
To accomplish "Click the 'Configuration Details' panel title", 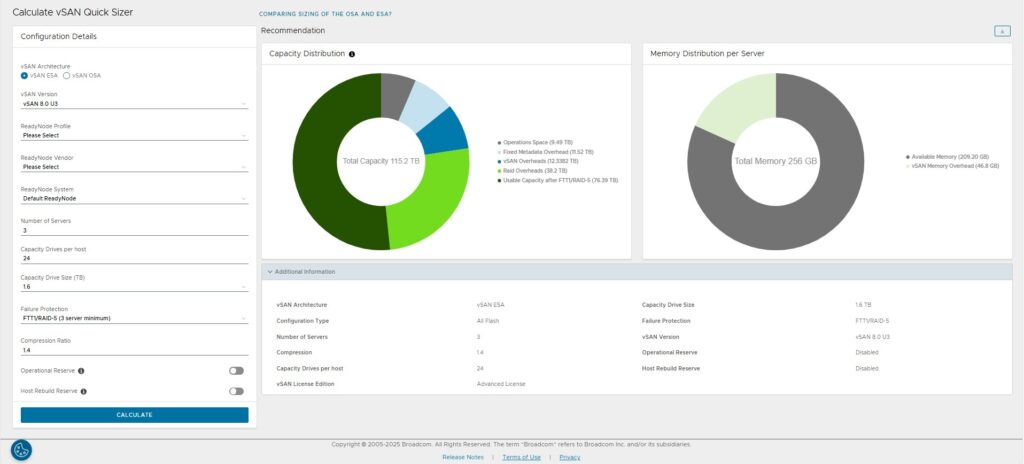I will pyautogui.click(x=59, y=37).
